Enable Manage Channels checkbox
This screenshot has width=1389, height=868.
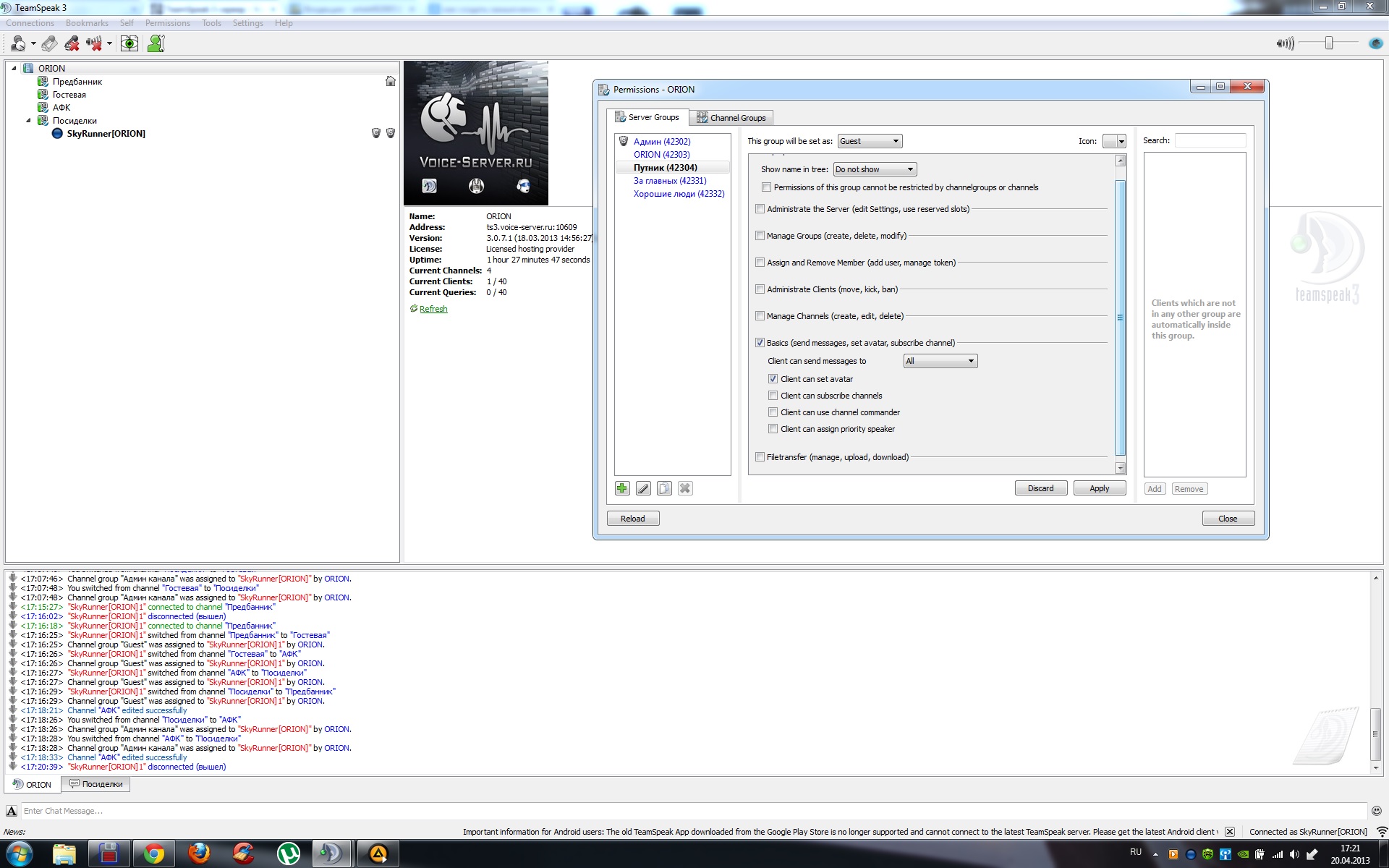click(x=760, y=316)
